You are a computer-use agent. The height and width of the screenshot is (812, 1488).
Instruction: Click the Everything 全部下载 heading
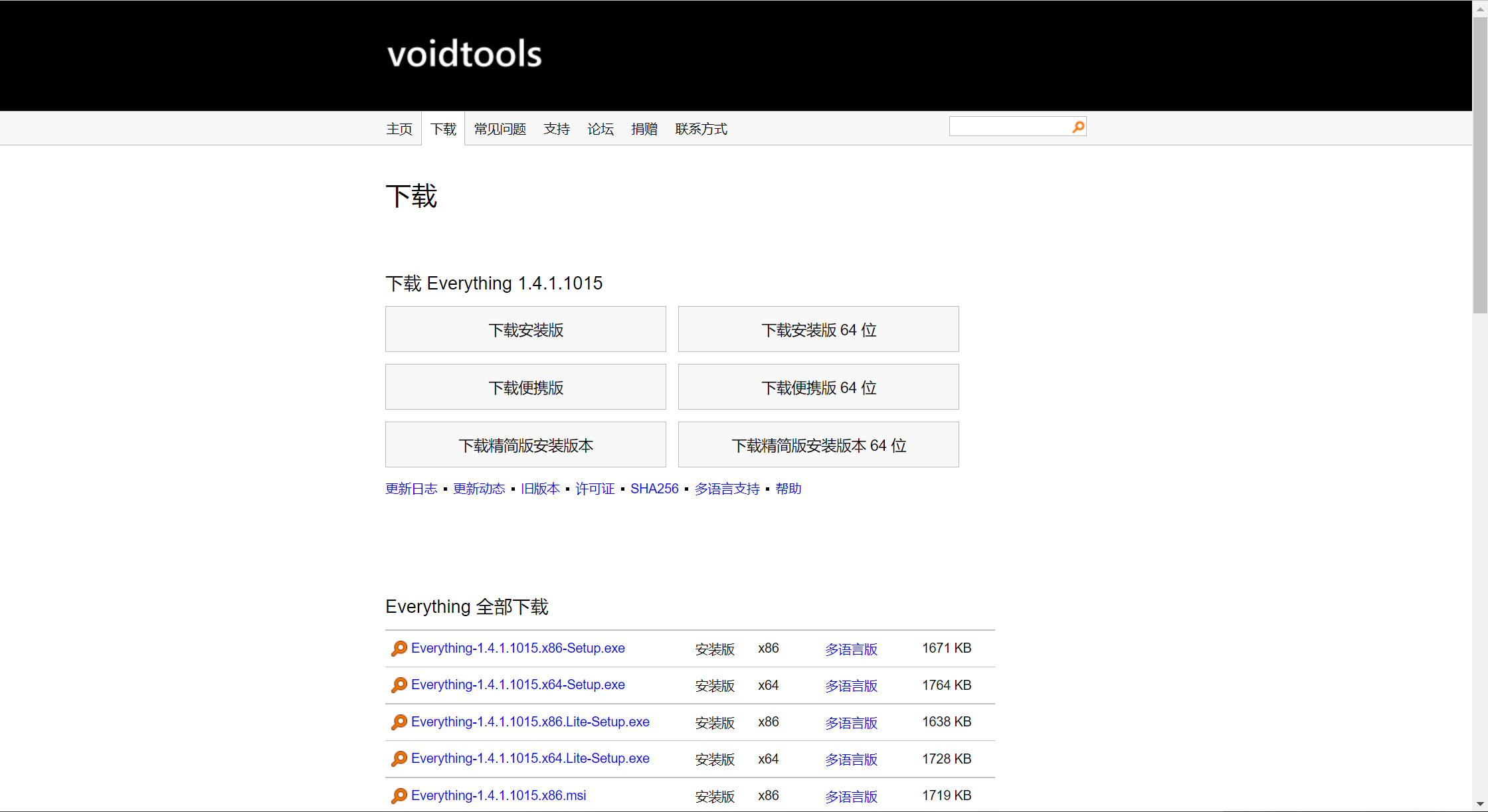click(467, 607)
